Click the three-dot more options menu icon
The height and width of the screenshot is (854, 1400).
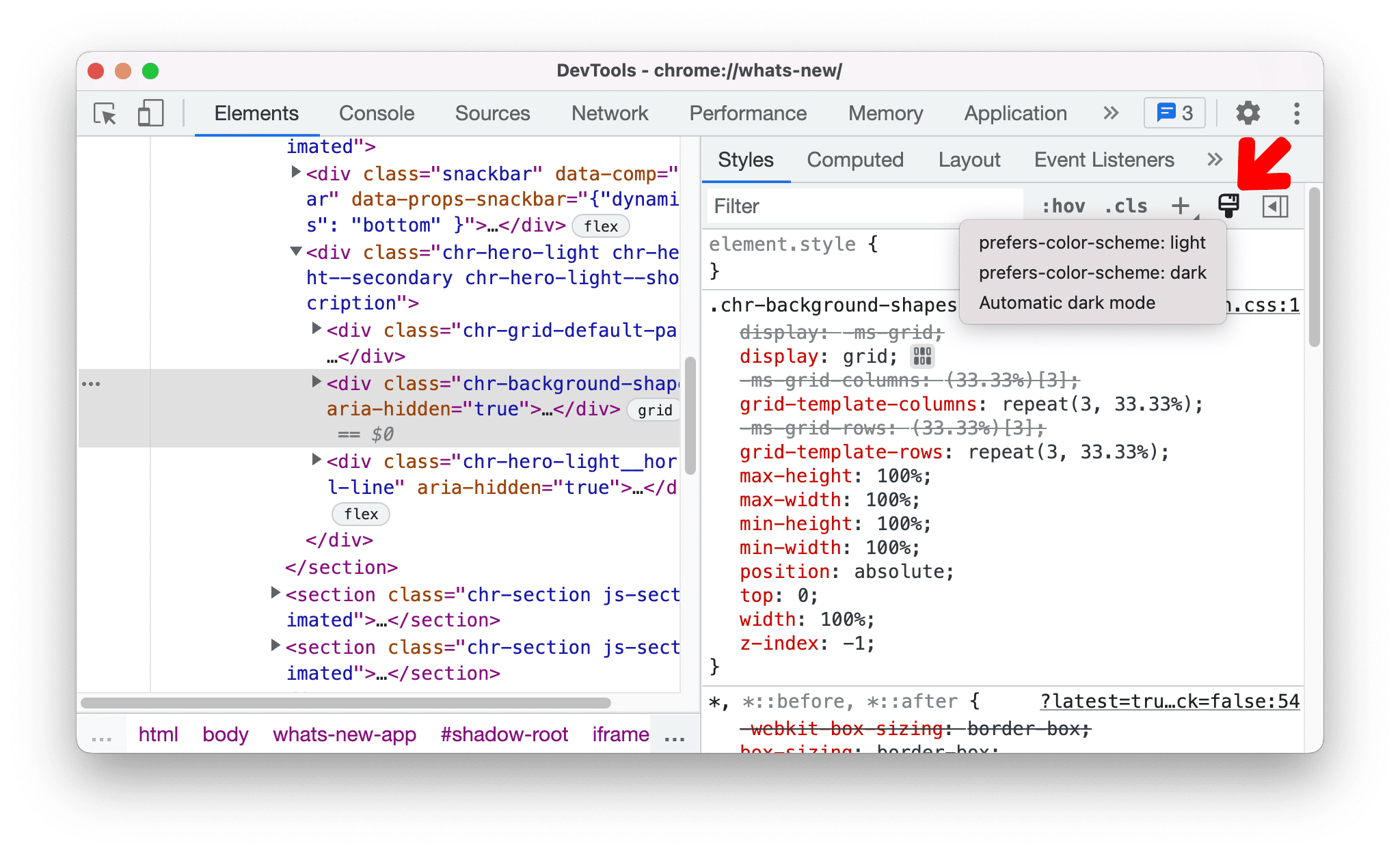point(1297,112)
